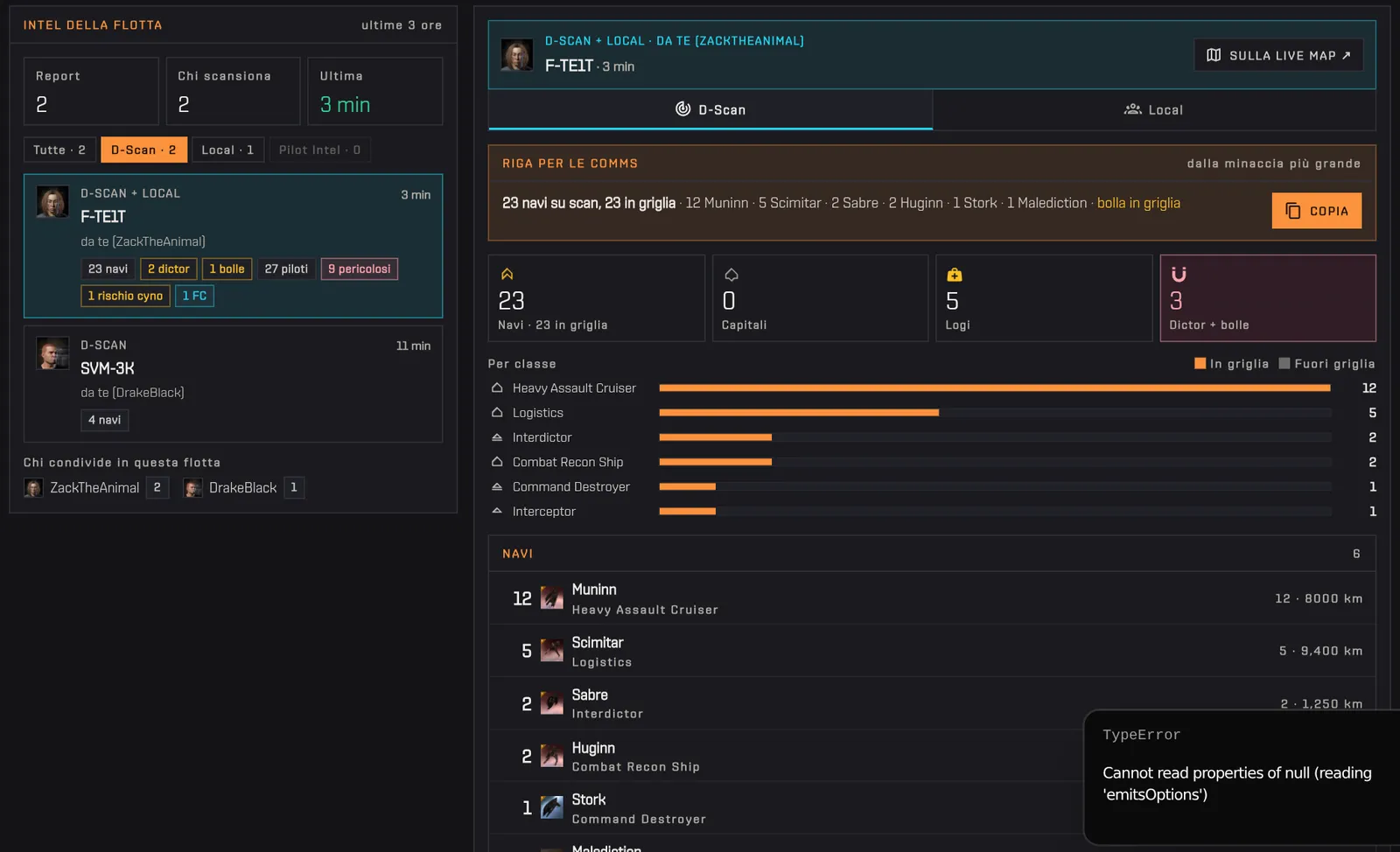
Task: Click the Command Destroyer class icon
Action: tap(497, 486)
